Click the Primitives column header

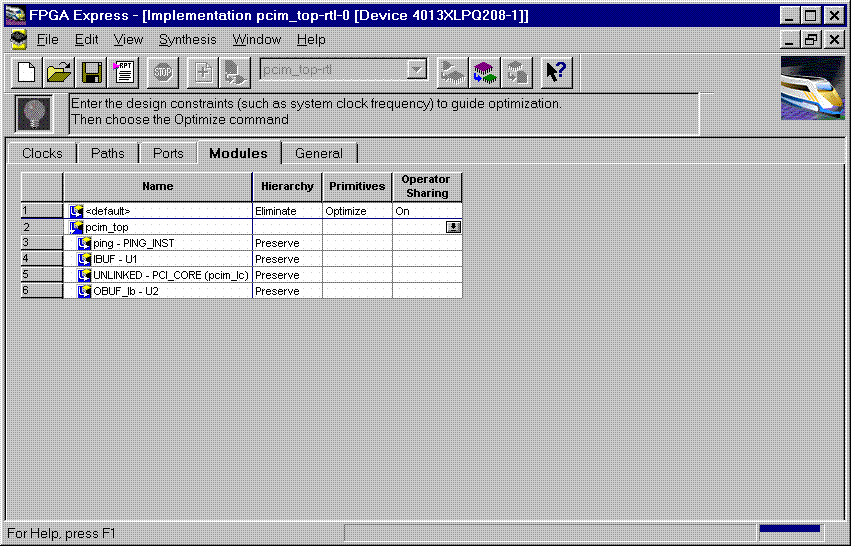point(357,186)
